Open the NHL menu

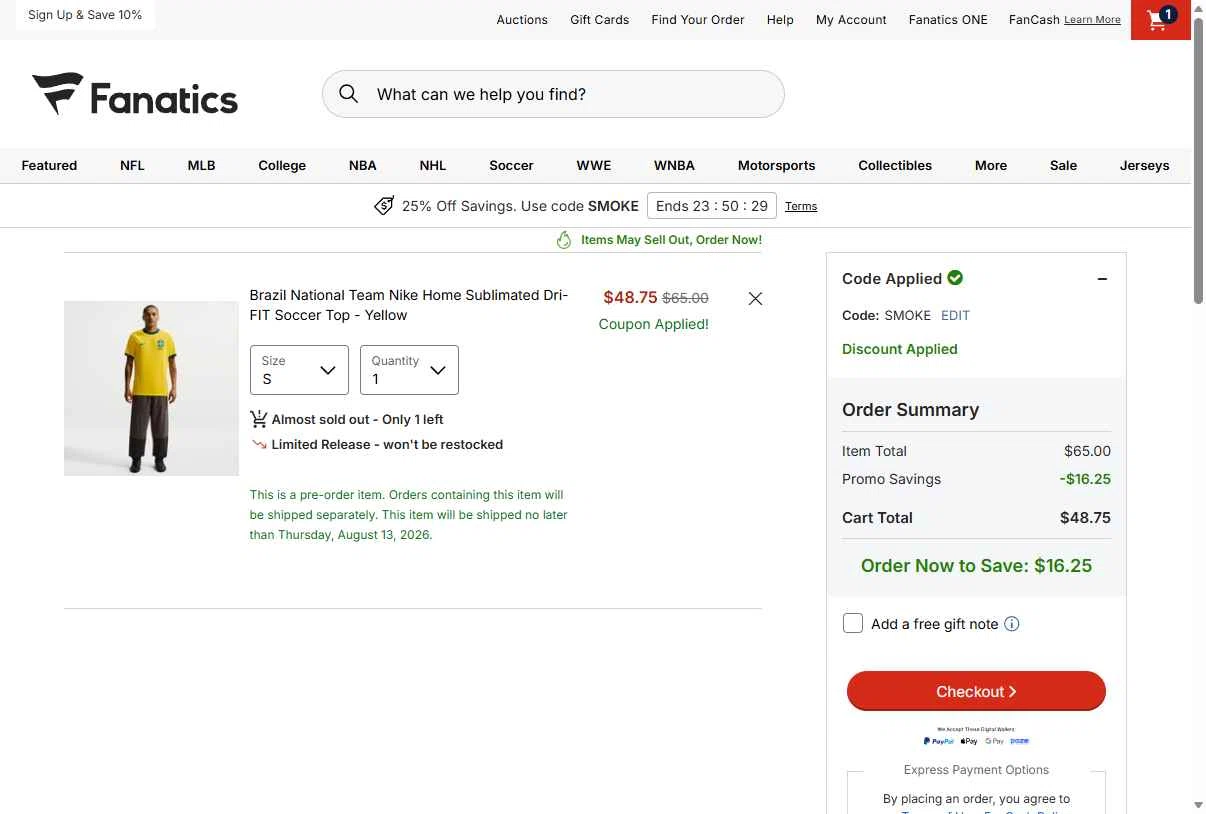tap(432, 166)
